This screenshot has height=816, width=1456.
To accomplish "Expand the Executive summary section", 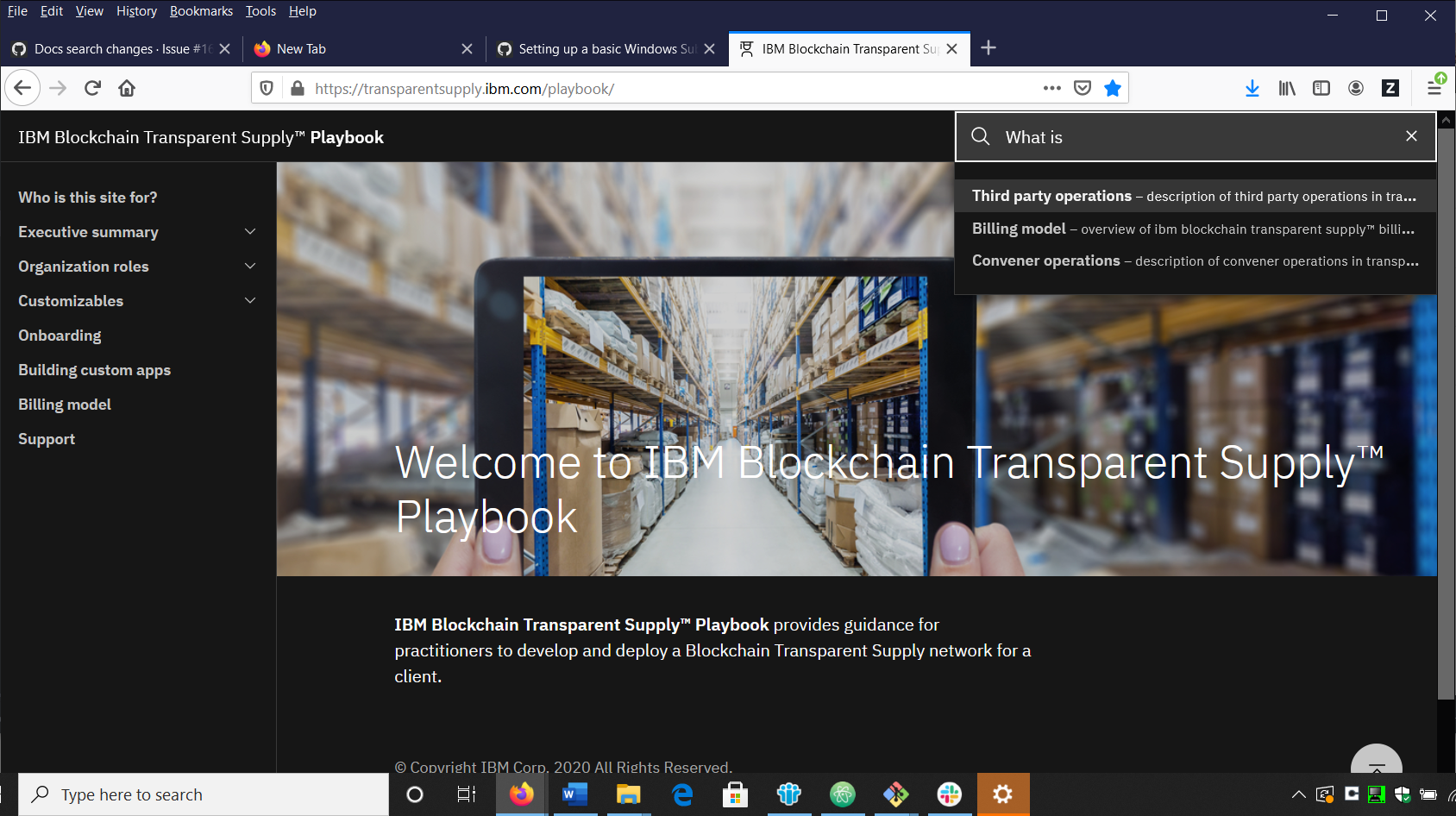I will (x=250, y=231).
